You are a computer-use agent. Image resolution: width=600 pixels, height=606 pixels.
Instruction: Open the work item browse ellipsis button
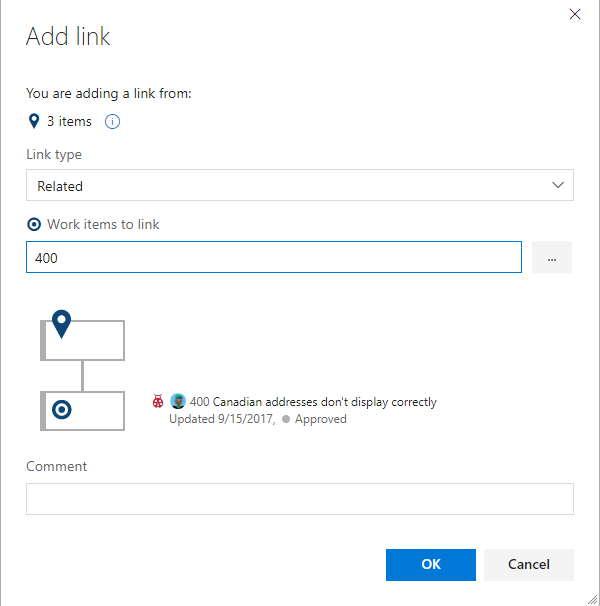click(552, 257)
